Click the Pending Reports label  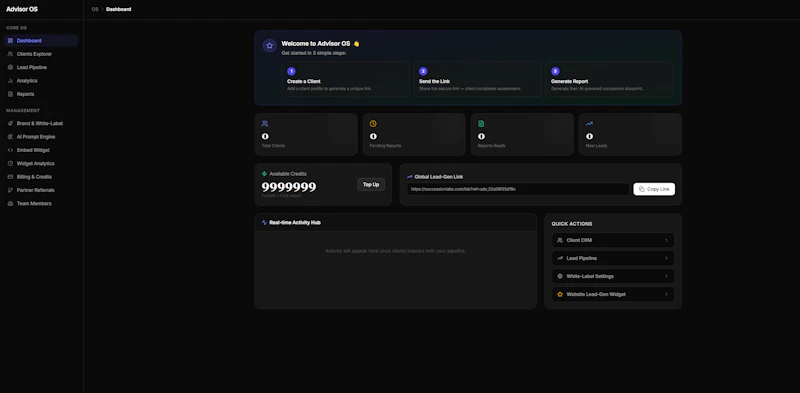click(x=385, y=145)
